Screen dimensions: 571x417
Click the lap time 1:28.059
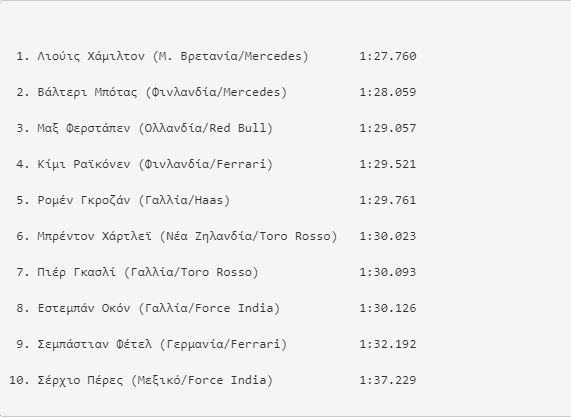point(387,93)
